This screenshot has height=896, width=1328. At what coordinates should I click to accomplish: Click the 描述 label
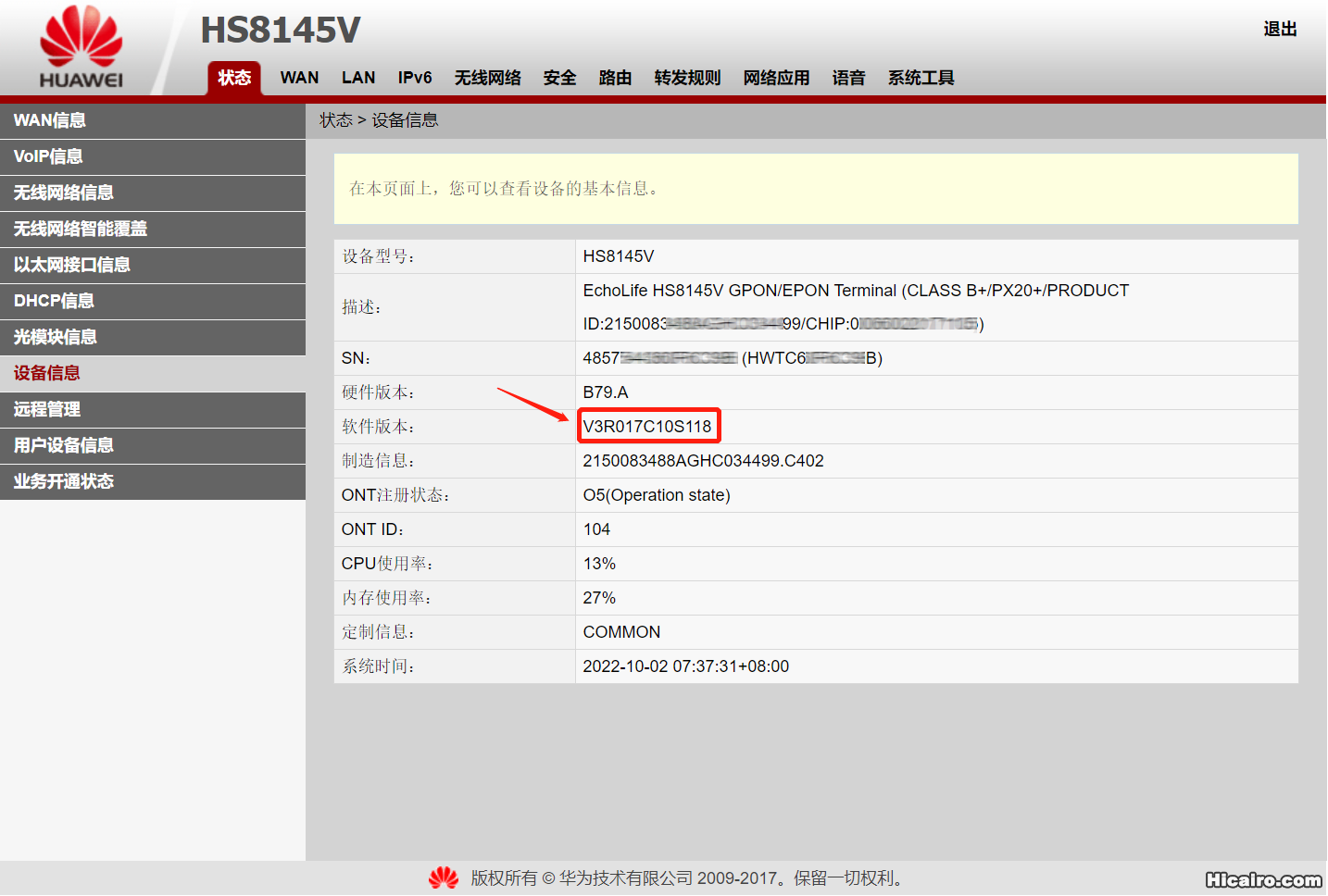361,307
